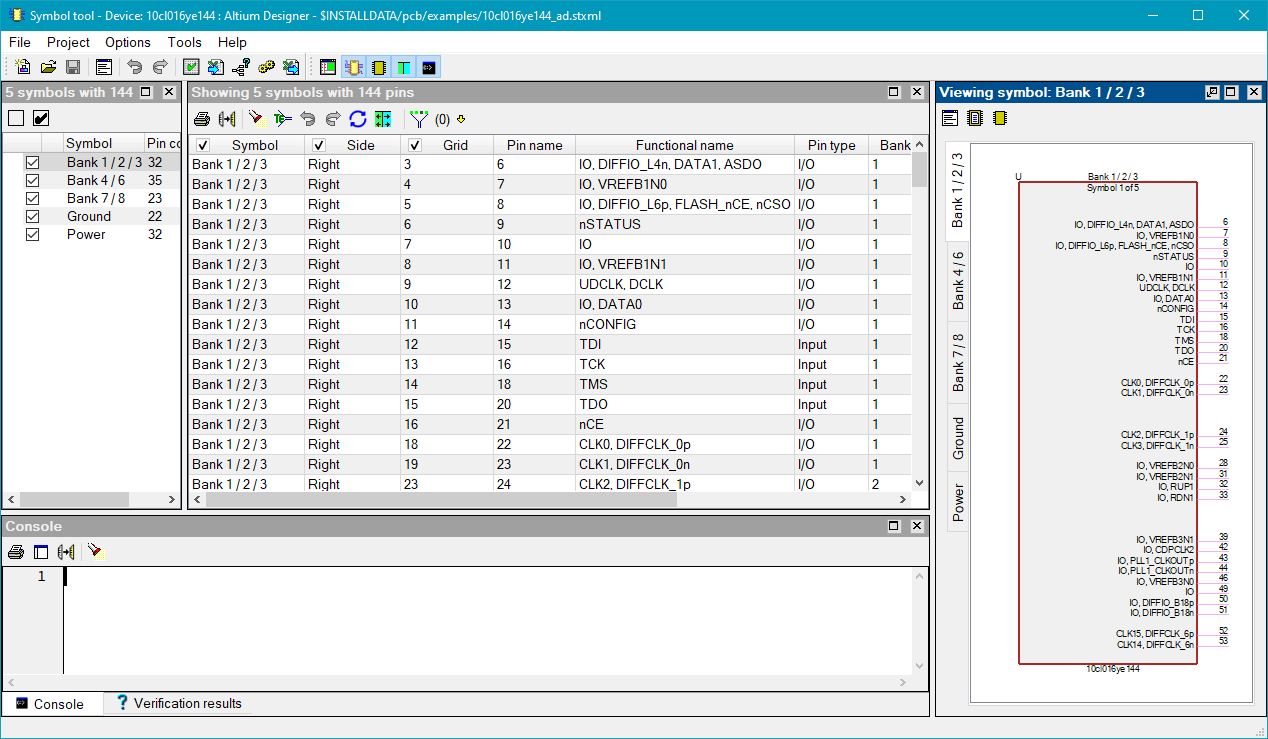The image size is (1268, 739).
Task: Click the flashlight find icon in pin table toolbar
Action: click(258, 119)
